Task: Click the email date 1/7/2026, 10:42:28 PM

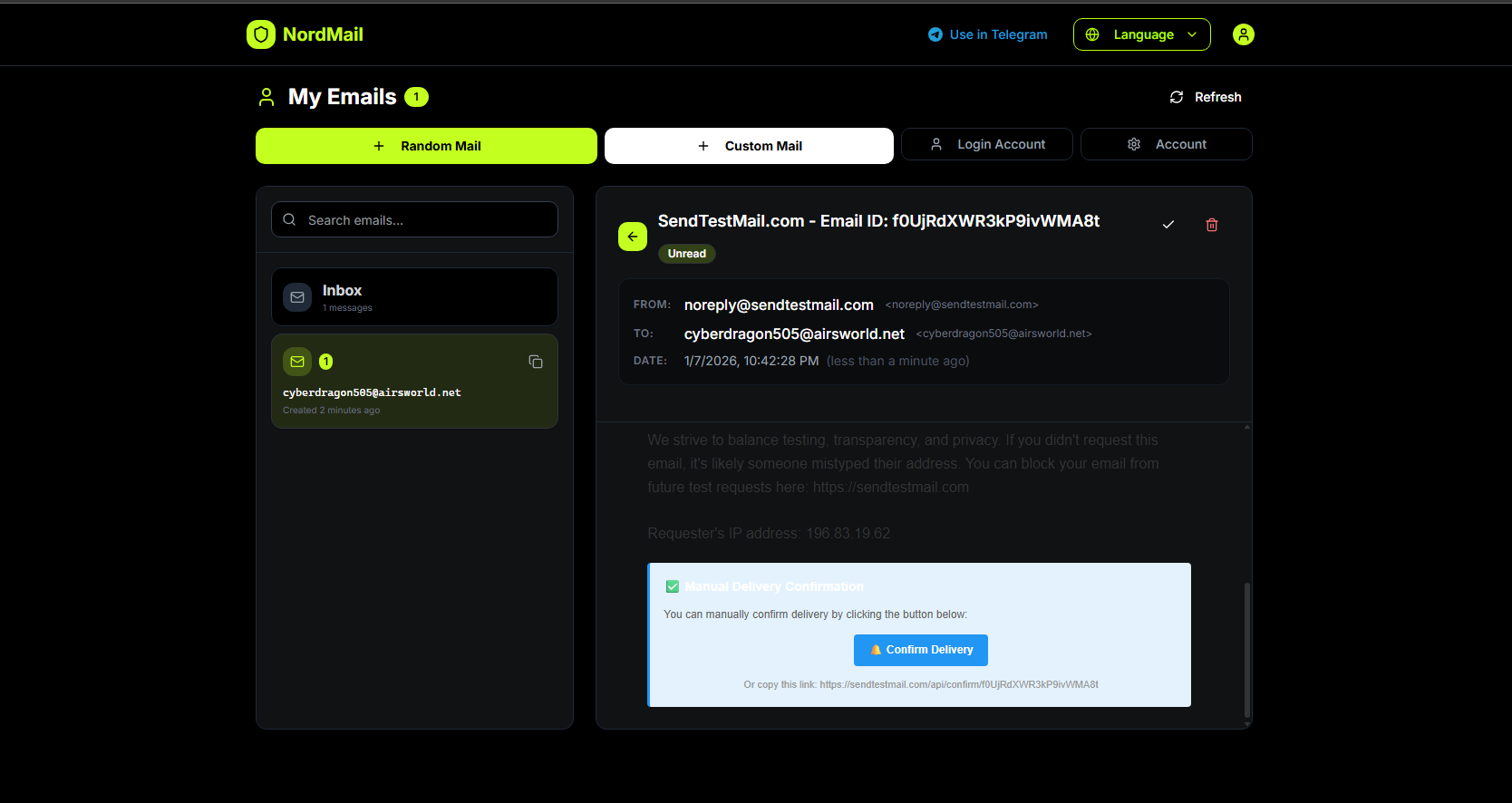Action: pos(751,361)
